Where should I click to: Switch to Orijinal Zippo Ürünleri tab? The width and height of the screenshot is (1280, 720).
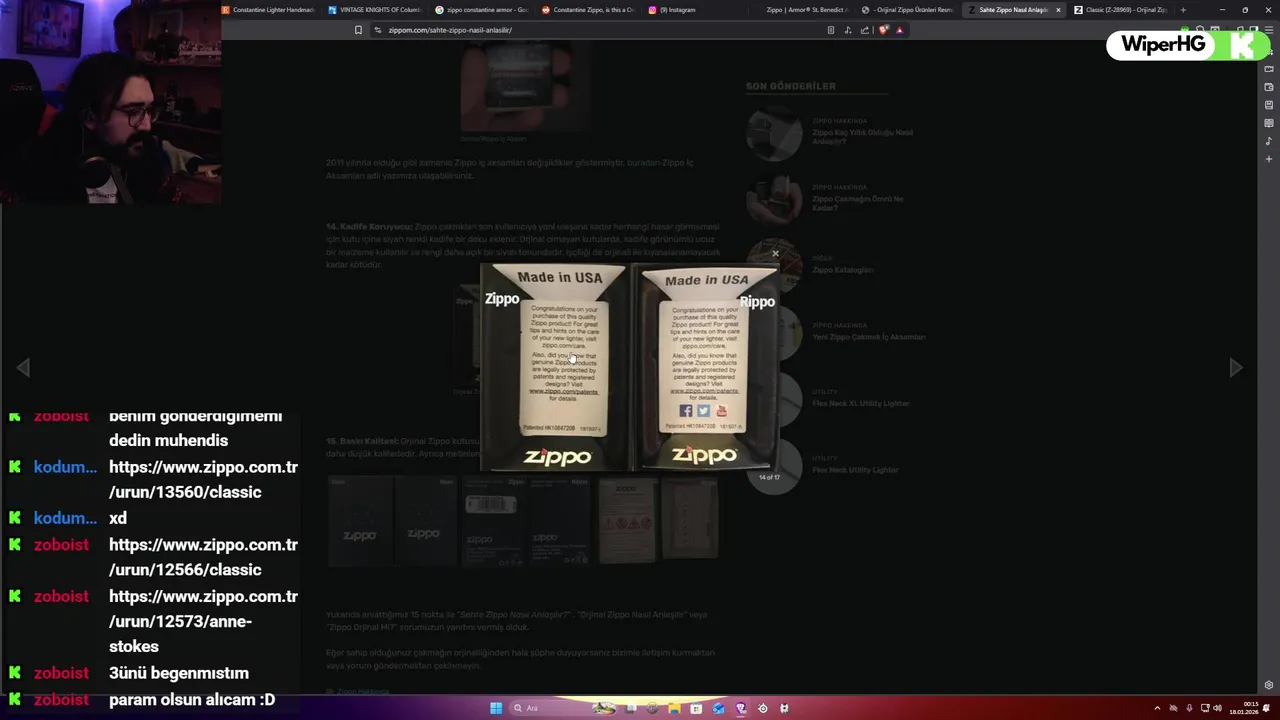tap(908, 10)
